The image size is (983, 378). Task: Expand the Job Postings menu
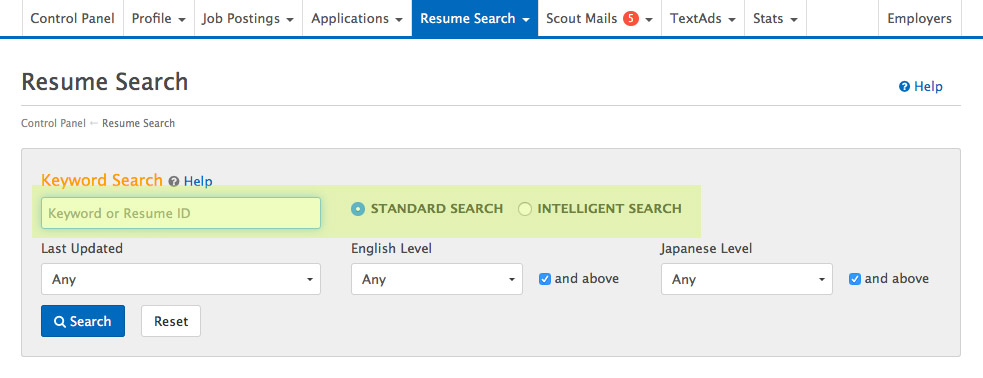point(248,18)
